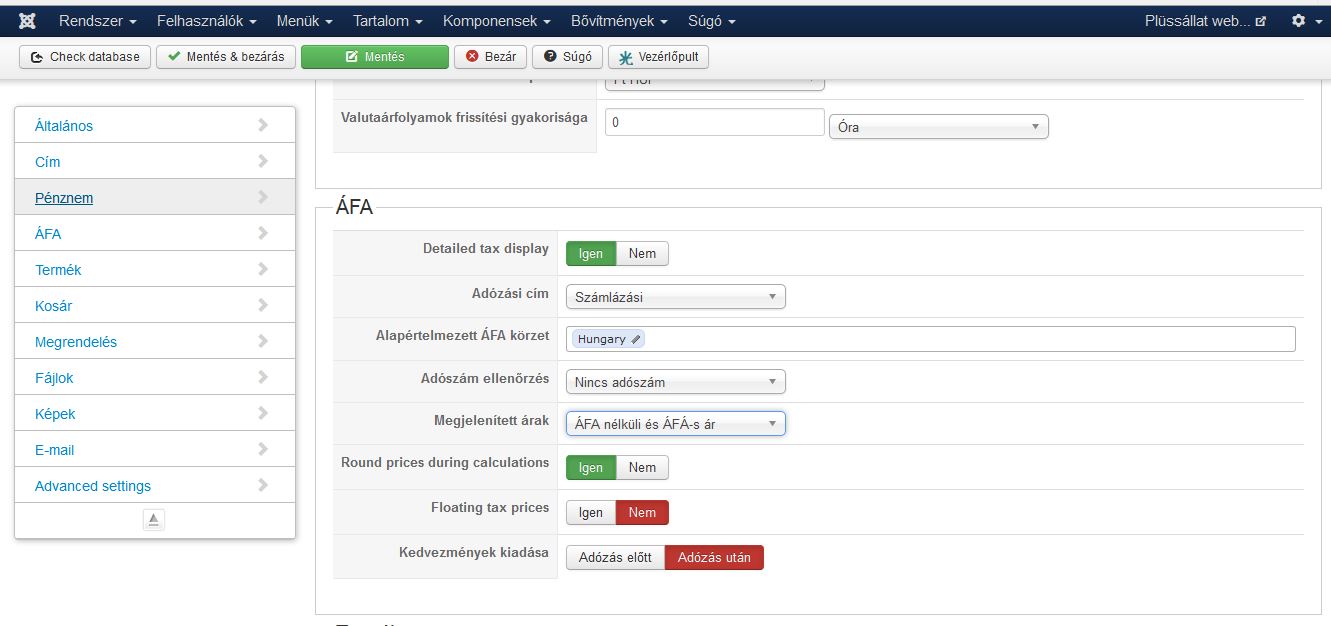The image size is (1331, 626).
Task: Go to E-mail settings section
Action: 155,449
